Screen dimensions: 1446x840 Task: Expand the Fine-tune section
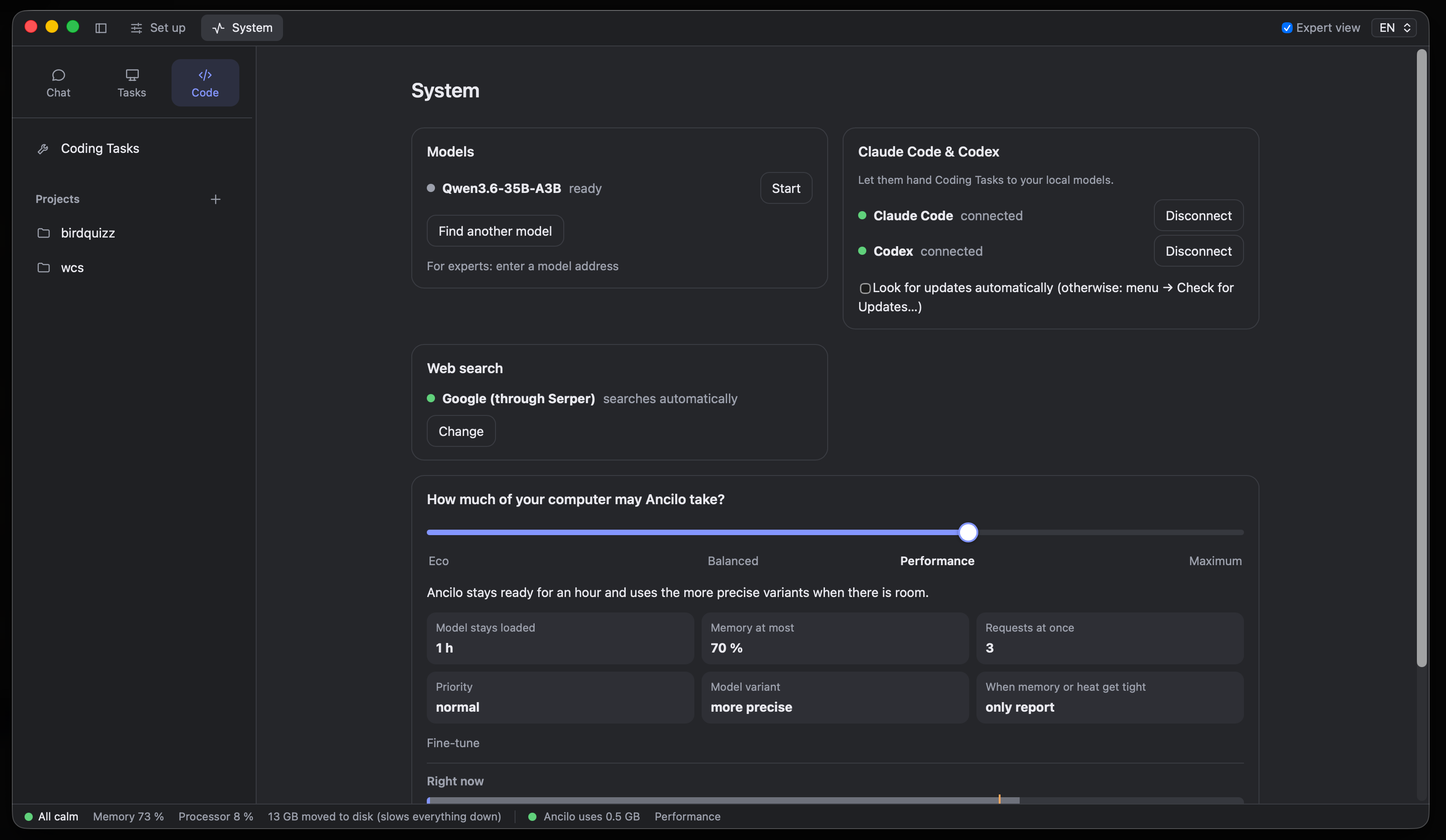point(453,743)
